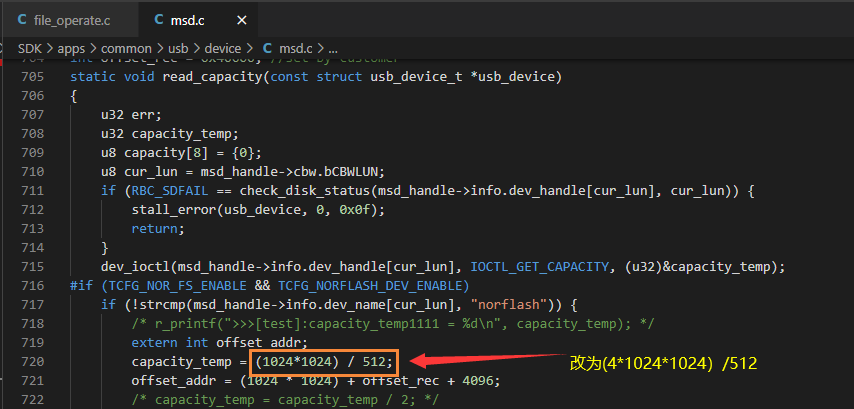Click line number 716 in gutter
Screen dimensions: 854x409
pyautogui.click(x=32, y=286)
